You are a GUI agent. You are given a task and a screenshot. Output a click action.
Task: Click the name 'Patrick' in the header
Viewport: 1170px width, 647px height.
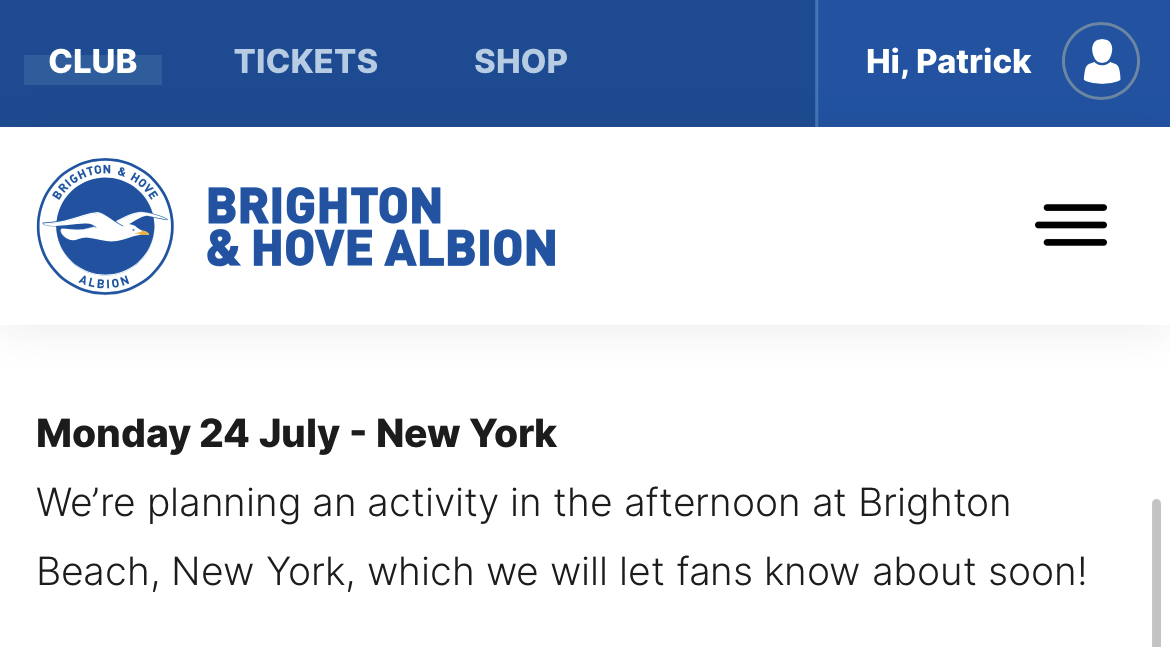click(x=974, y=62)
